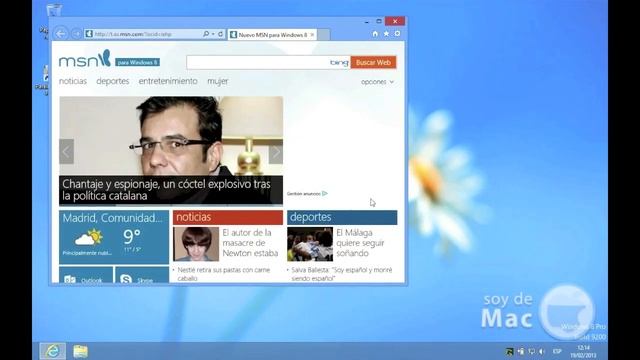This screenshot has width=640, height=360.
Task: Open the blue deportes section header
Action: tap(342, 217)
